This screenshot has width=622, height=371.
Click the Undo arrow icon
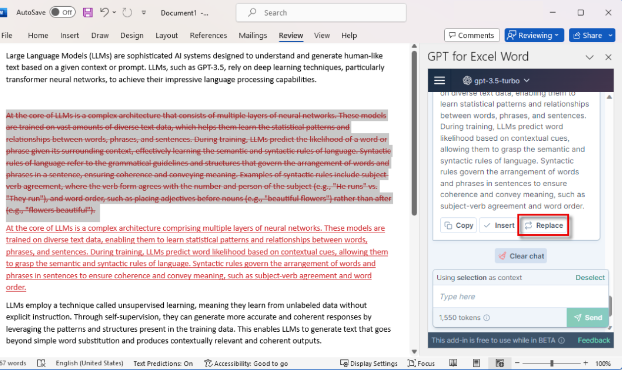104,13
